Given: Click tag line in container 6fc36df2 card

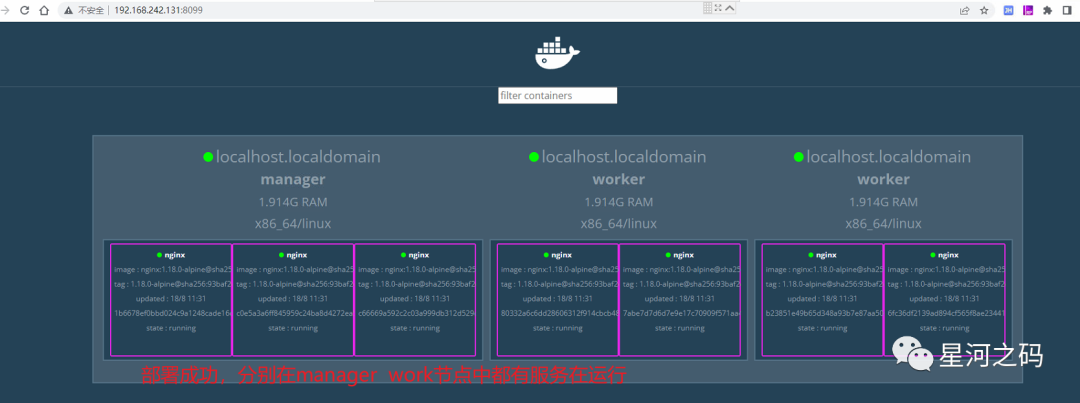Looking at the screenshot, I should 946,285.
